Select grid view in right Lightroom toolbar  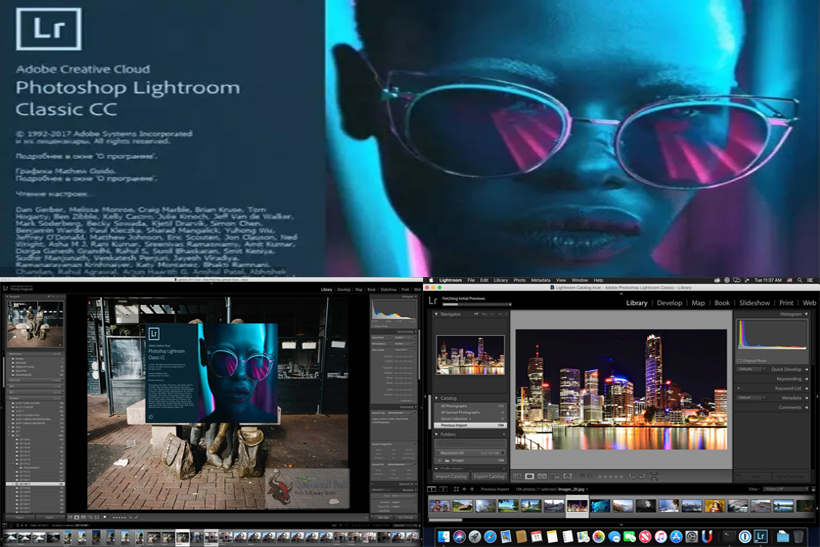click(517, 476)
